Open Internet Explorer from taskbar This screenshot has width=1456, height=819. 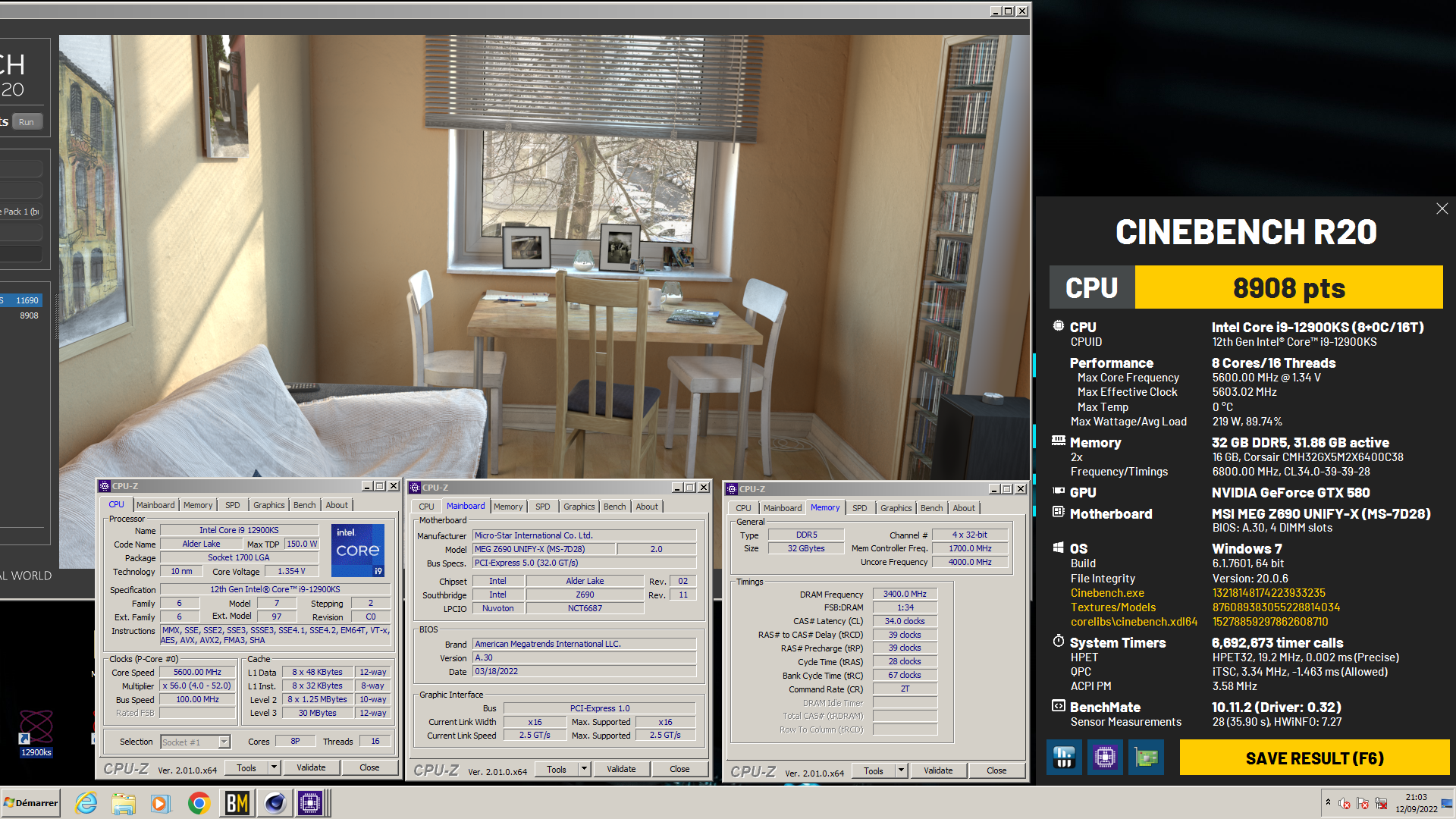(x=86, y=803)
